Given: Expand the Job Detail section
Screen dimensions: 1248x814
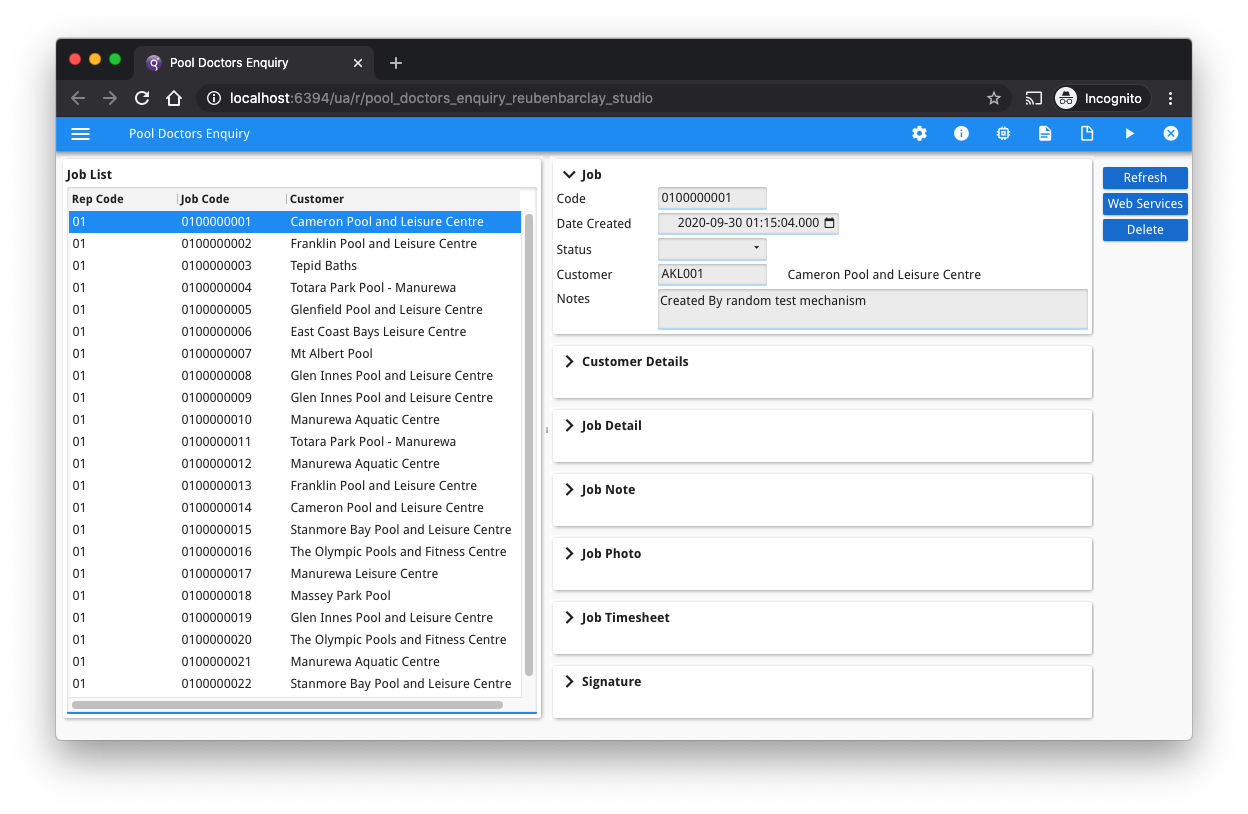Looking at the screenshot, I should (x=570, y=425).
